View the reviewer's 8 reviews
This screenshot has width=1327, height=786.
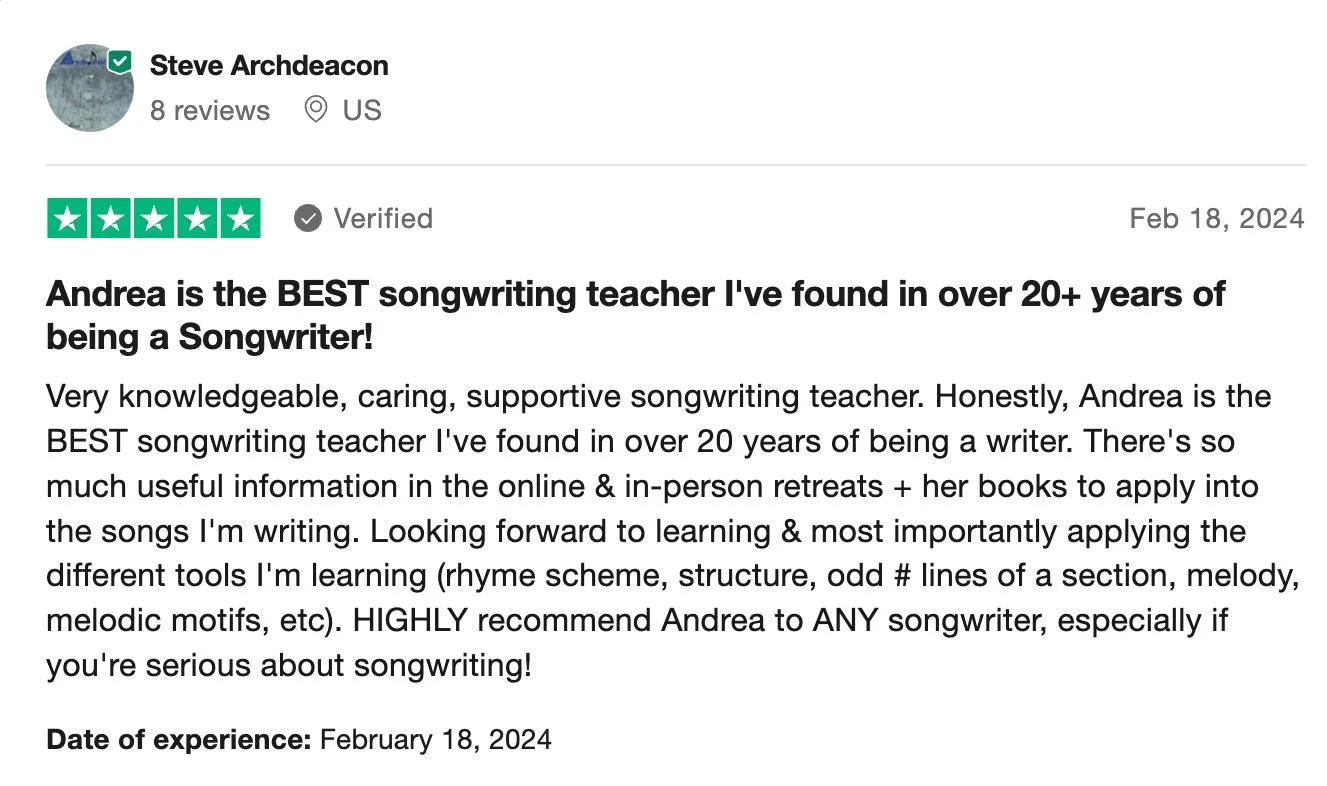(x=210, y=110)
